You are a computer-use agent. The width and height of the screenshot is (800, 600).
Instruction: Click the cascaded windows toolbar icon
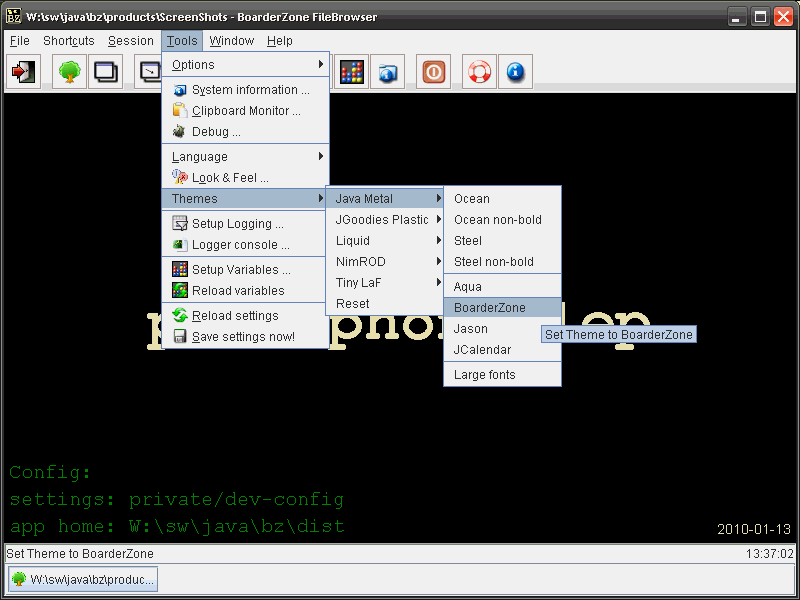[x=106, y=72]
